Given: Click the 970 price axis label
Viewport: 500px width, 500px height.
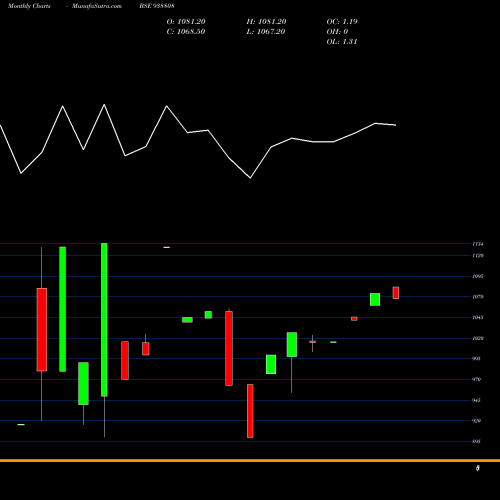Looking at the screenshot, I should (x=477, y=379).
